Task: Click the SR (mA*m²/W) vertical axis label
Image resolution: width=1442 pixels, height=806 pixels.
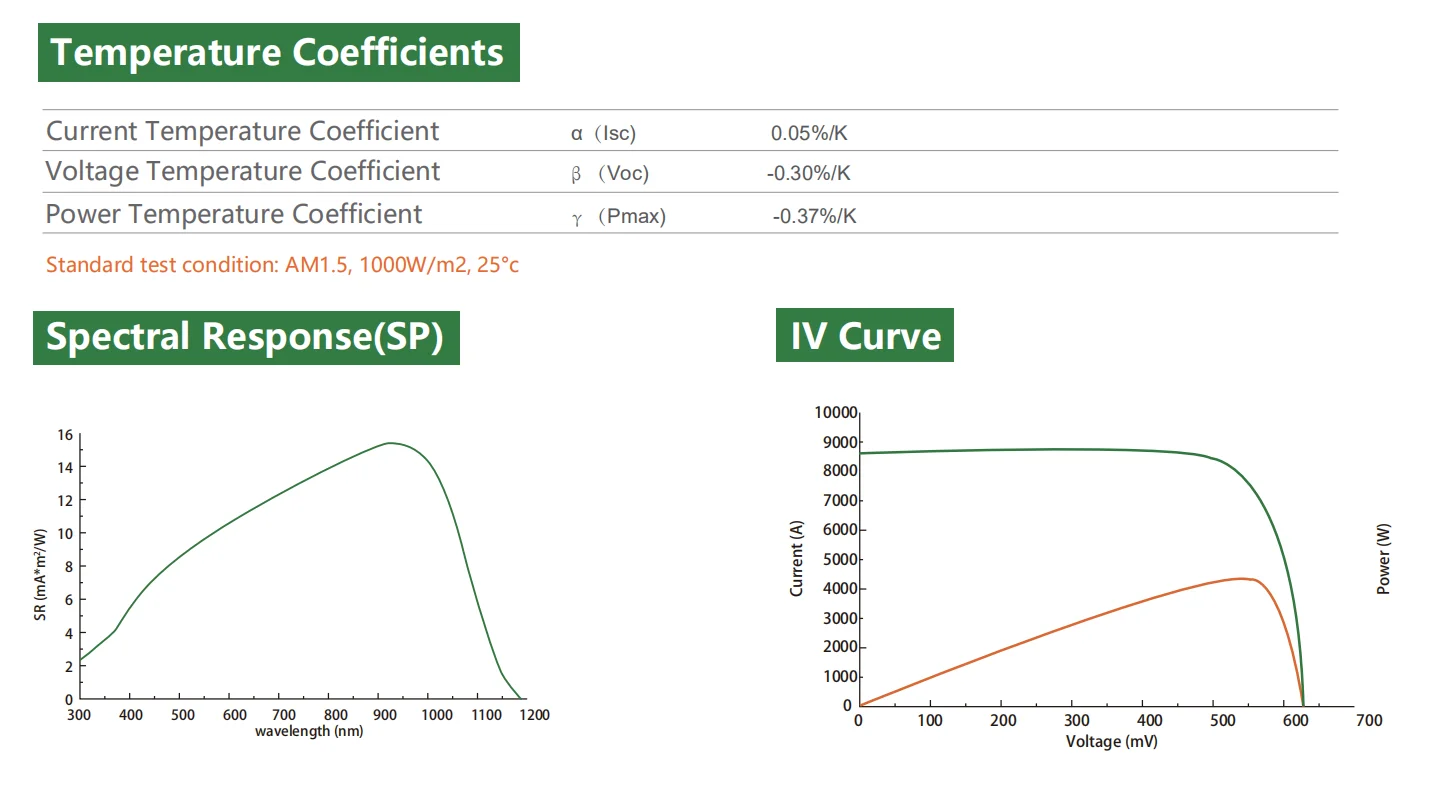Action: [41, 572]
